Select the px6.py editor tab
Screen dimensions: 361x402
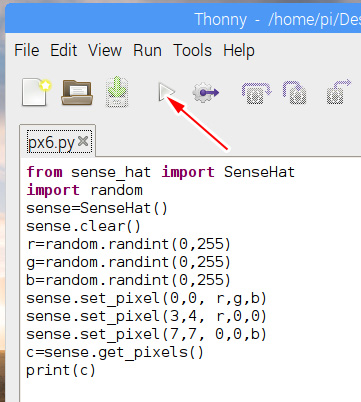51,143
